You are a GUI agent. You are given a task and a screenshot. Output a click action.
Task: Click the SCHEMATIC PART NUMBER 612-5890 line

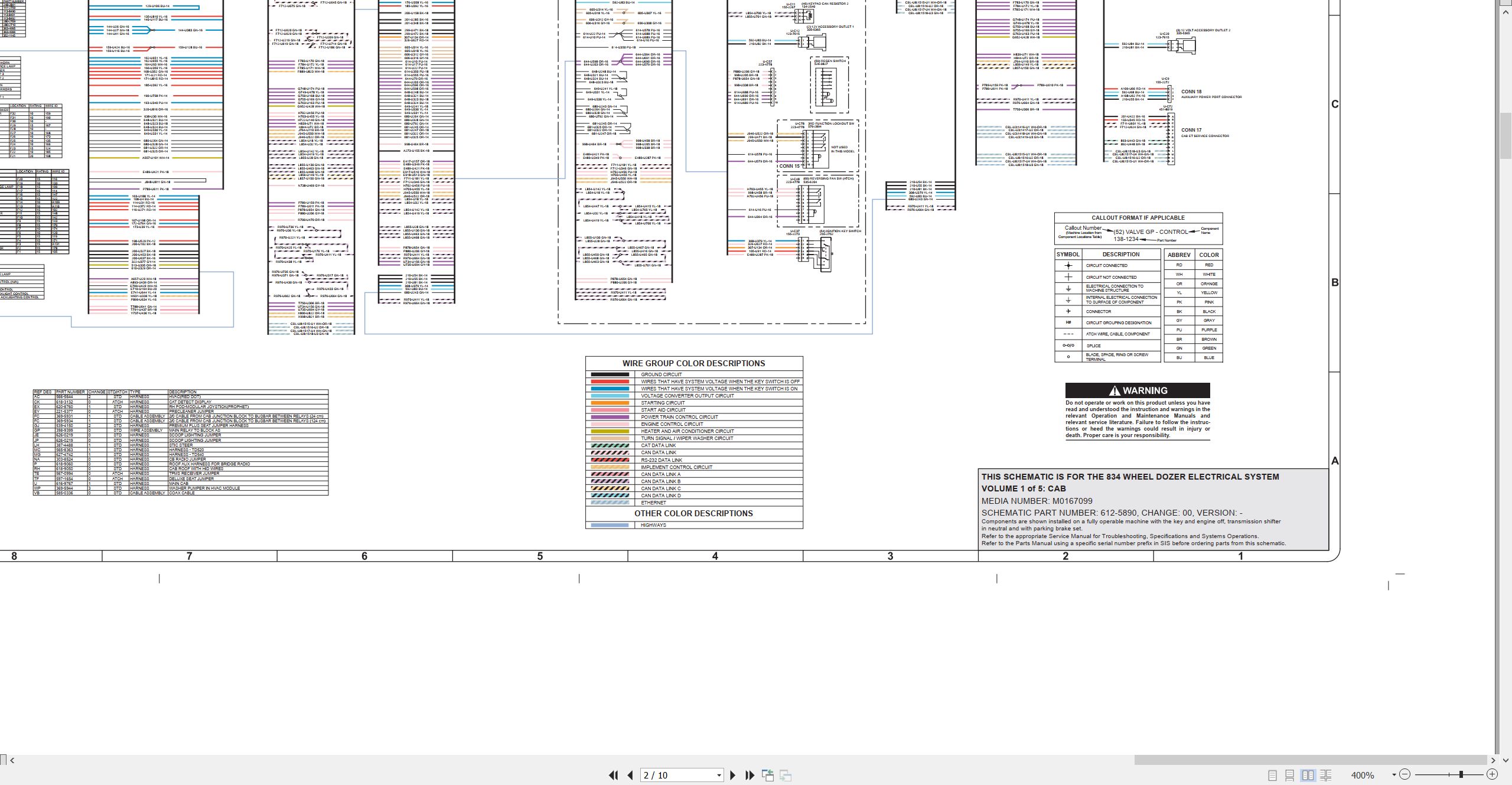(1112, 513)
